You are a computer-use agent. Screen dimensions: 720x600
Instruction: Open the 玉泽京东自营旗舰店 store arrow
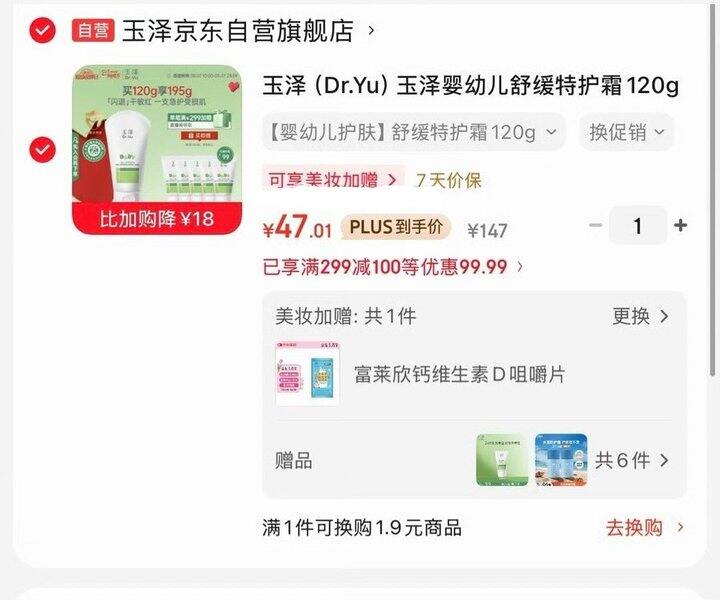tap(371, 31)
